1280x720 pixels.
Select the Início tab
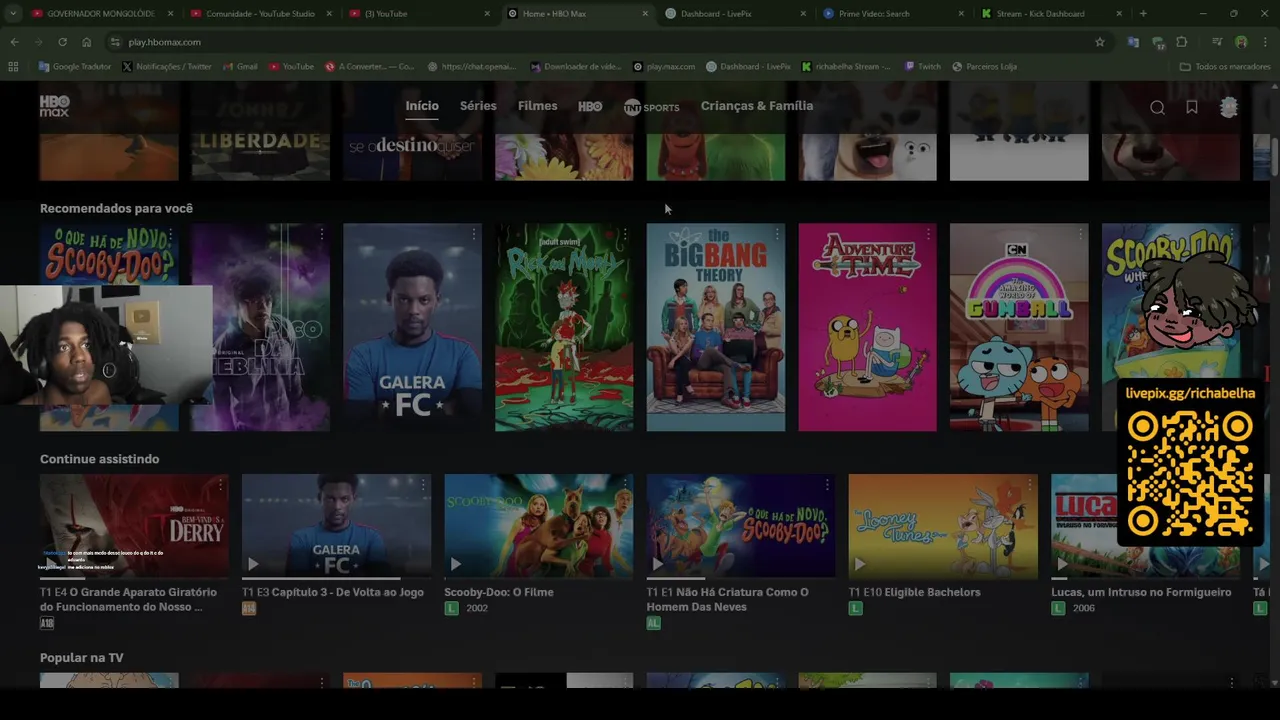[422, 106]
